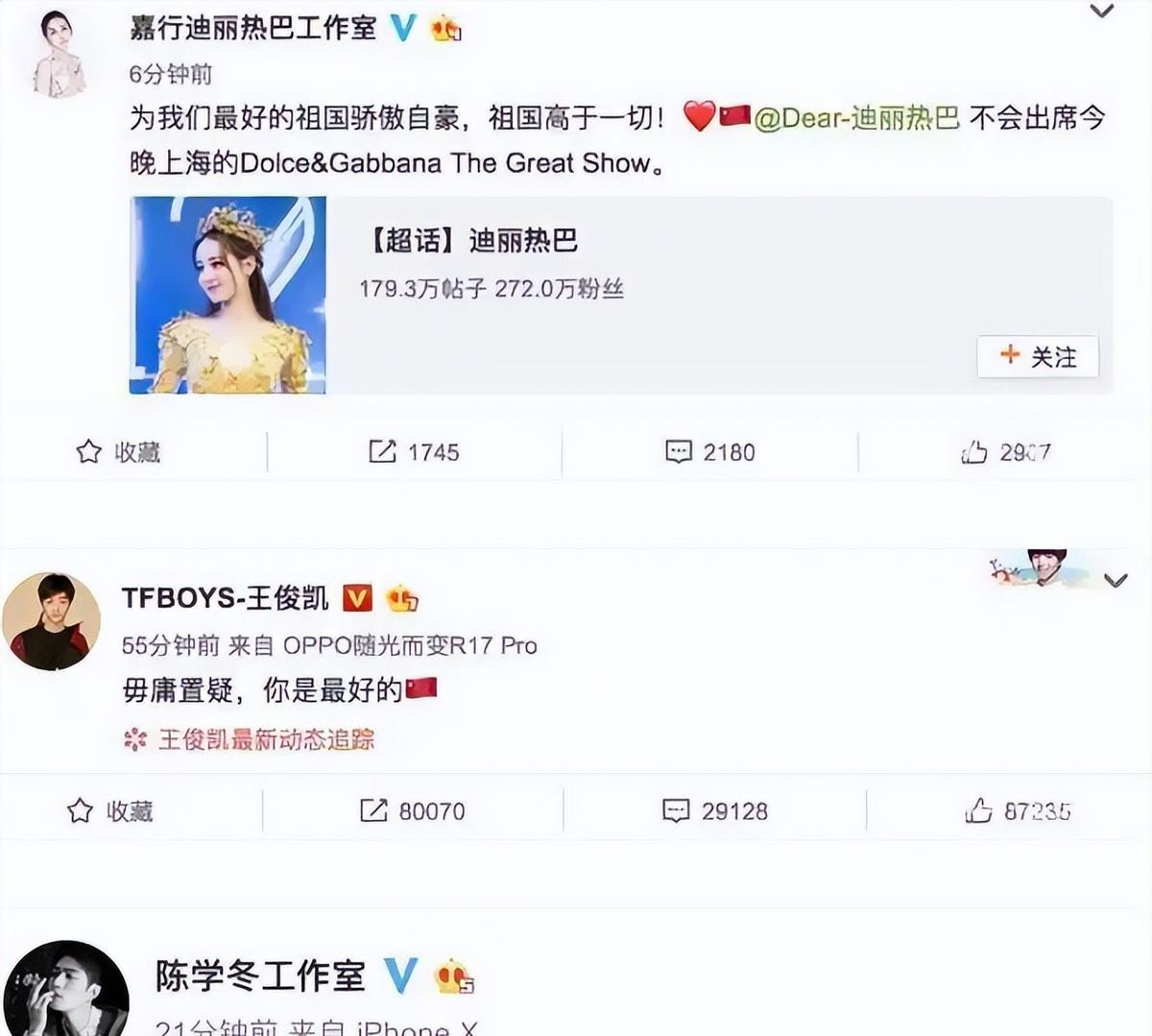Repost the Dilraba studio post showing 1745

414,451
